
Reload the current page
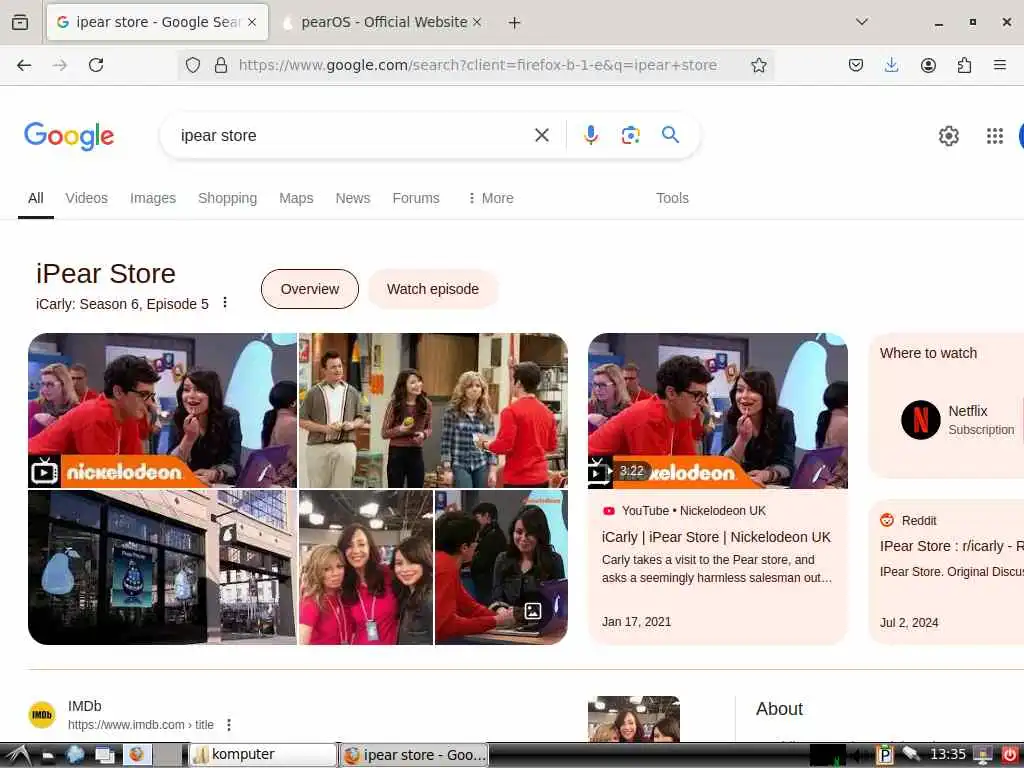click(96, 65)
